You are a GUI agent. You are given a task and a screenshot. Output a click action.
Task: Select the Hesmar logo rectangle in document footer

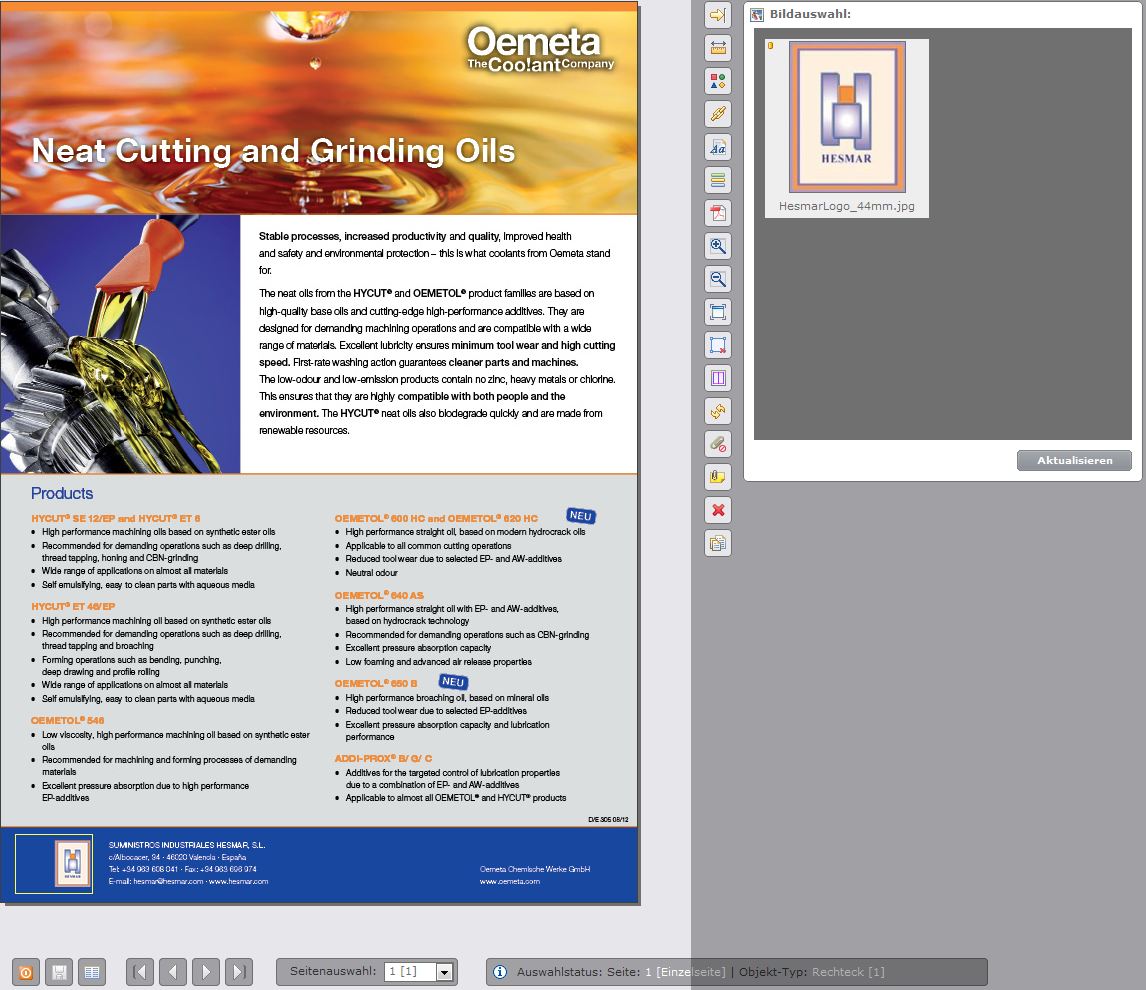(54, 864)
